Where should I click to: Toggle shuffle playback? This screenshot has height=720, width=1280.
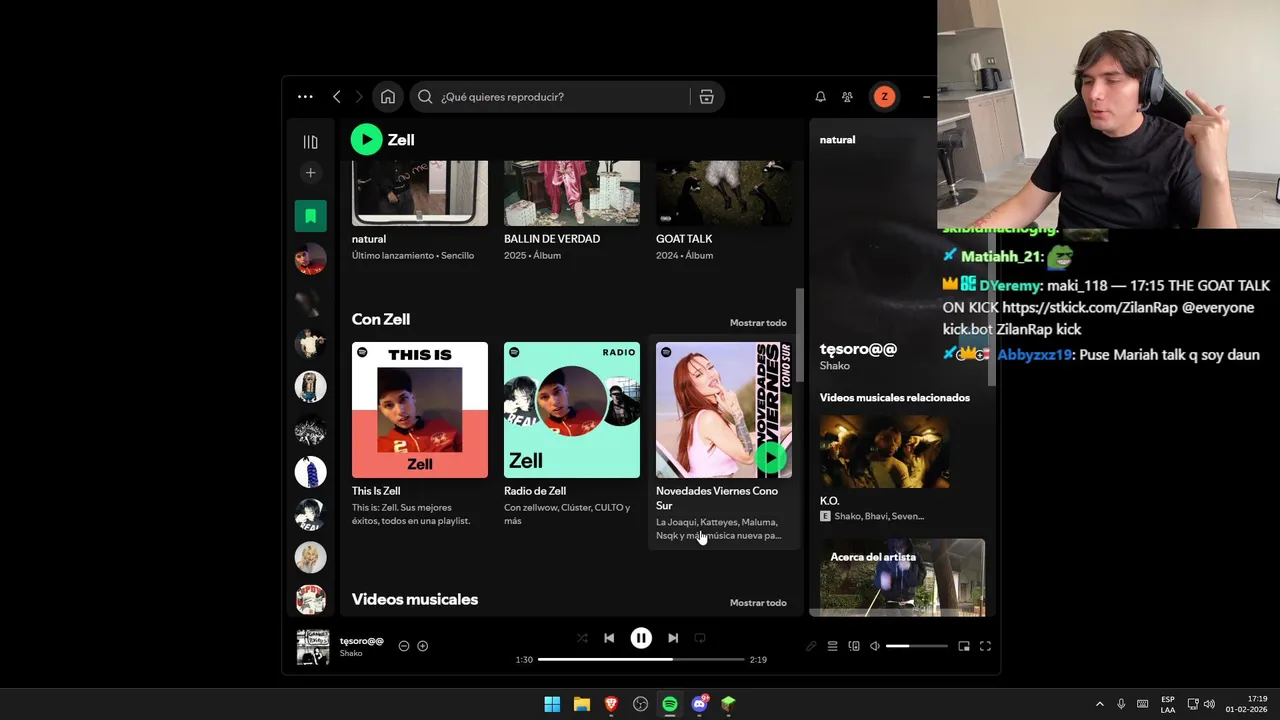click(582, 638)
